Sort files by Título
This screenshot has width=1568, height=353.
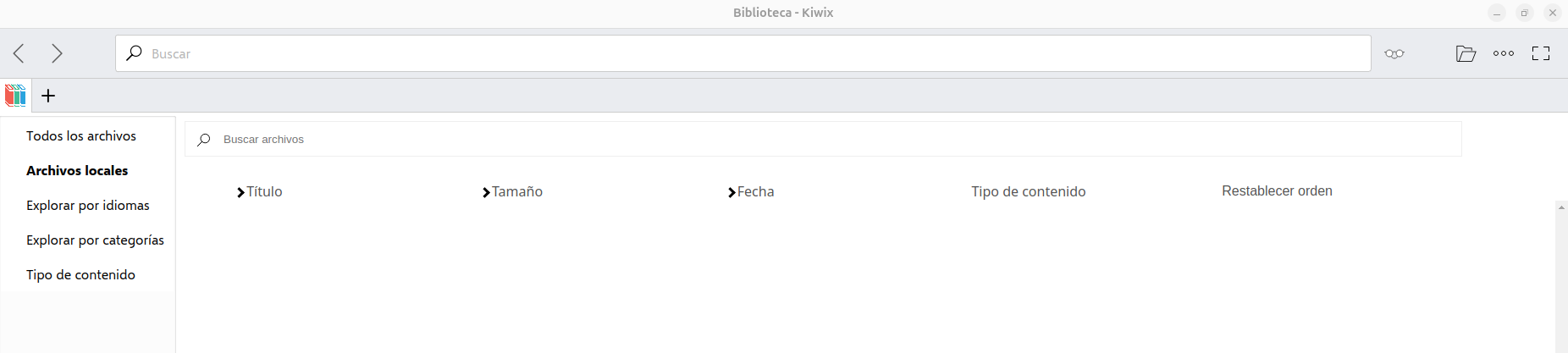260,192
